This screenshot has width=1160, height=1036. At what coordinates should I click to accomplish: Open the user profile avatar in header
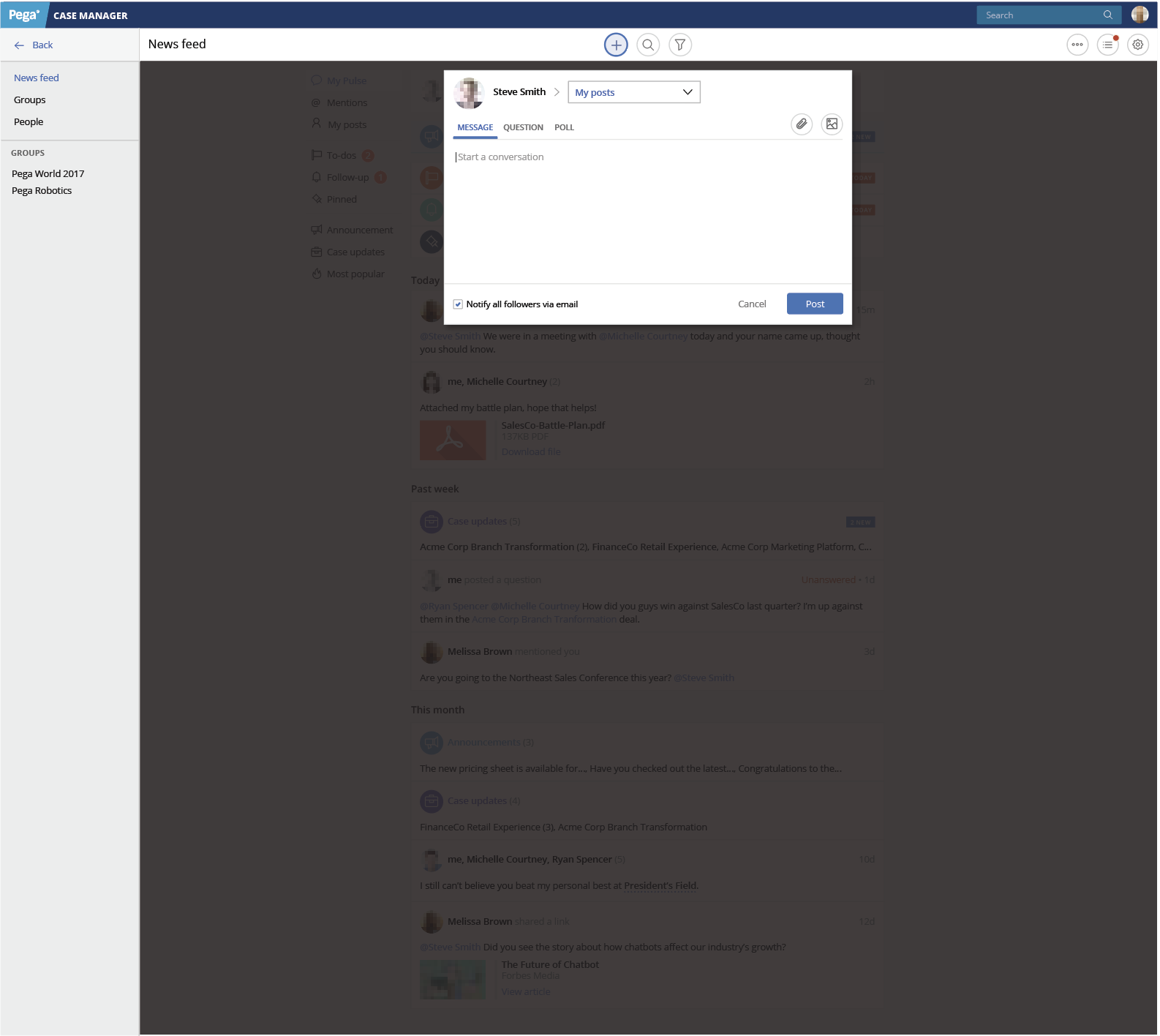1140,15
